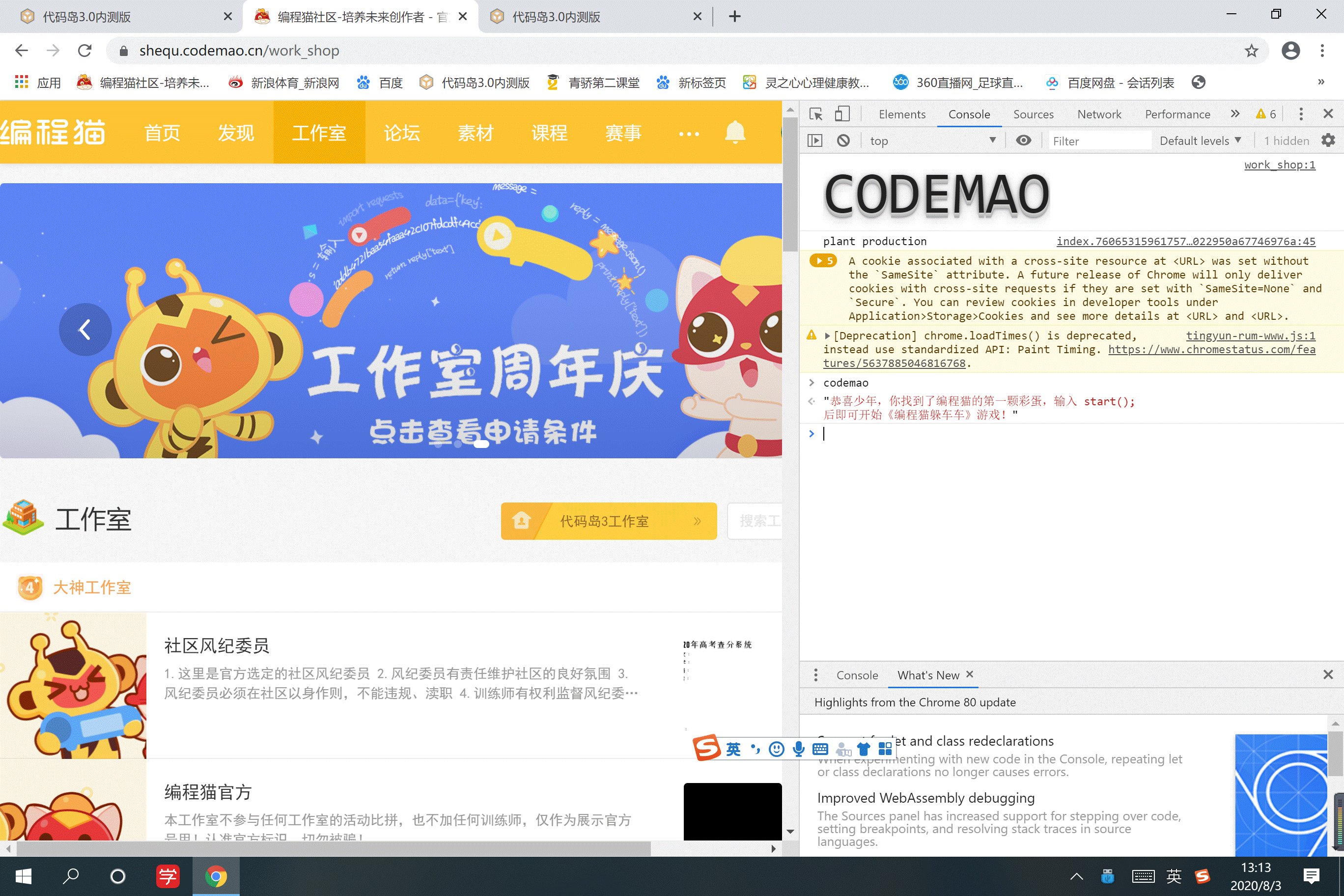Open the tingyun-rum-www.js:1 source link
Screen dimensions: 1344x896
(1250, 336)
